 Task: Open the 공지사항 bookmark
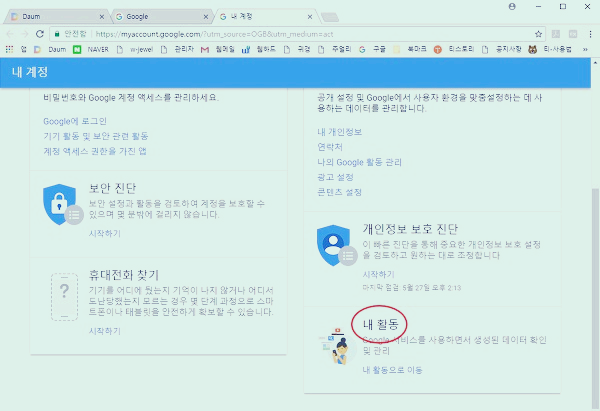502,49
